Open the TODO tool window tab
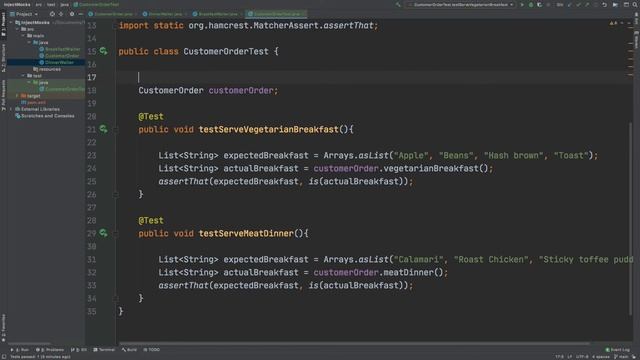Screen dimensions: 640x360 pos(152,350)
